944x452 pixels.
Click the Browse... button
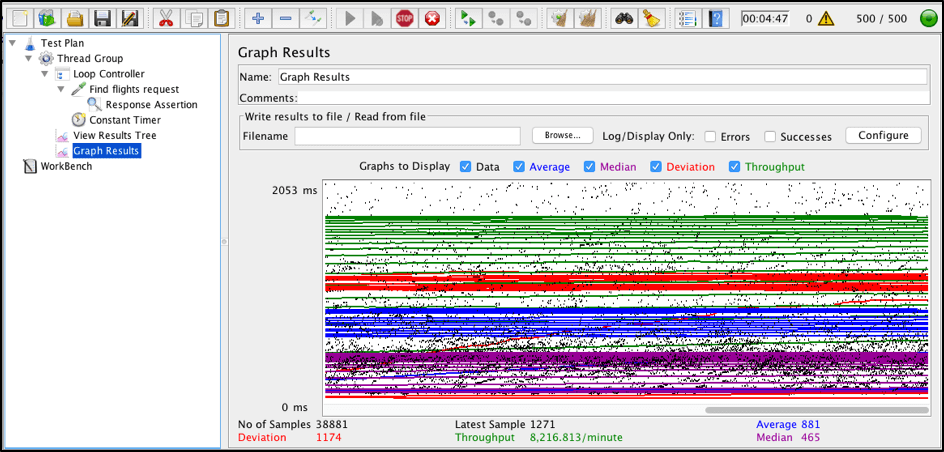point(562,135)
